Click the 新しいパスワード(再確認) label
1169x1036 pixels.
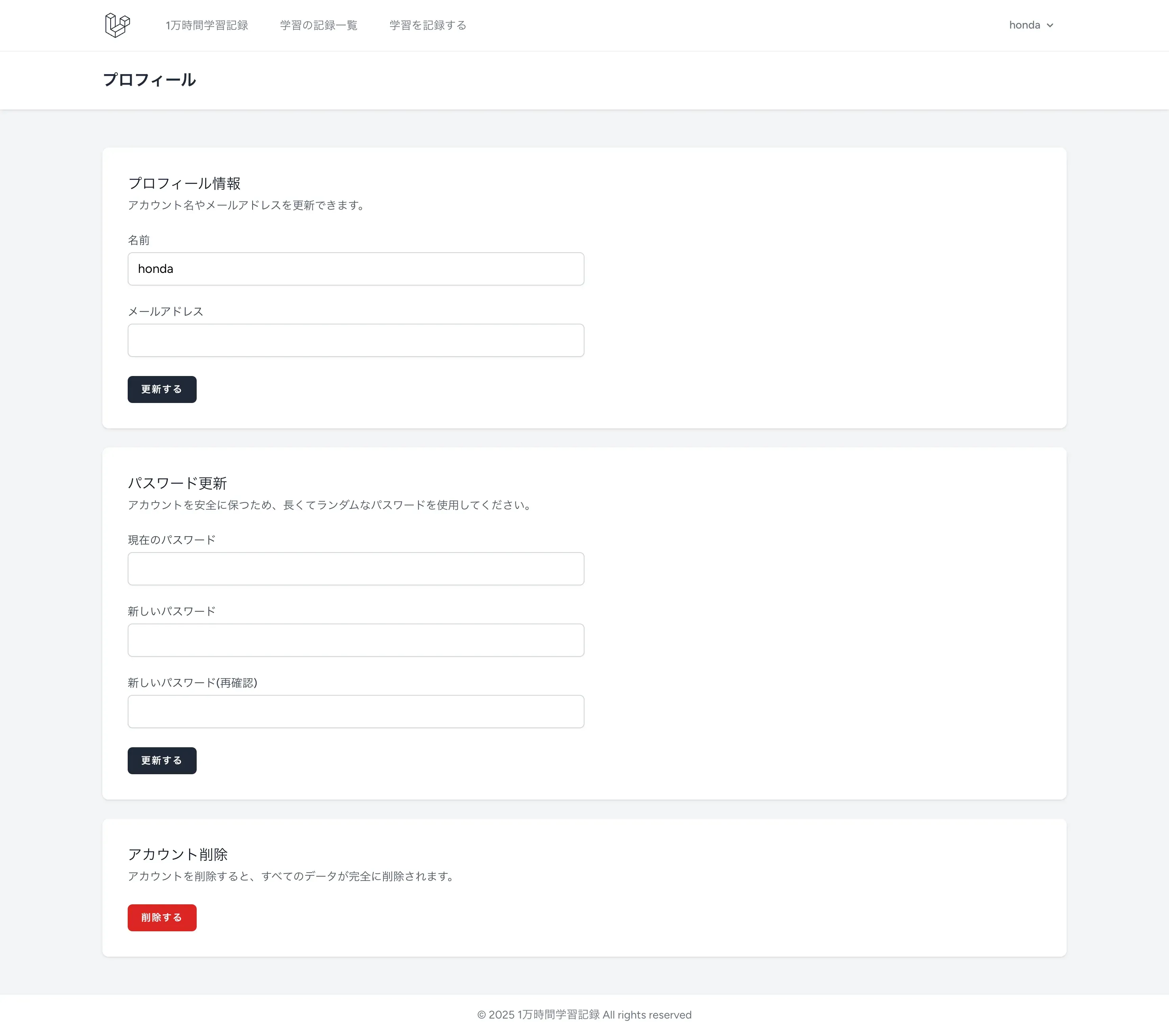(x=192, y=683)
